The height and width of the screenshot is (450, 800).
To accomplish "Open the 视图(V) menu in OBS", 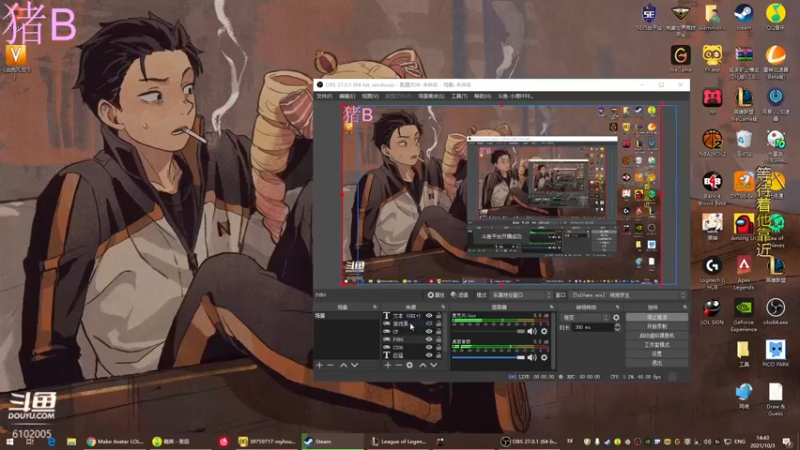I will pyautogui.click(x=370, y=96).
